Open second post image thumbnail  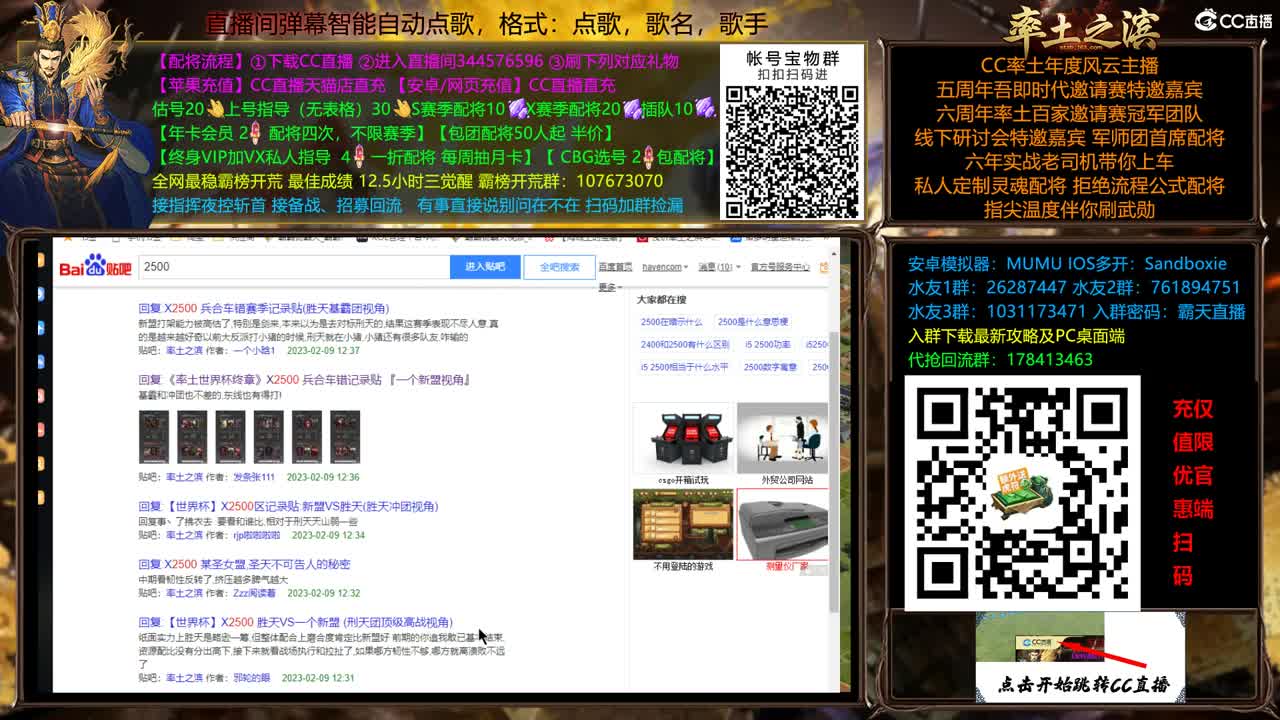192,437
